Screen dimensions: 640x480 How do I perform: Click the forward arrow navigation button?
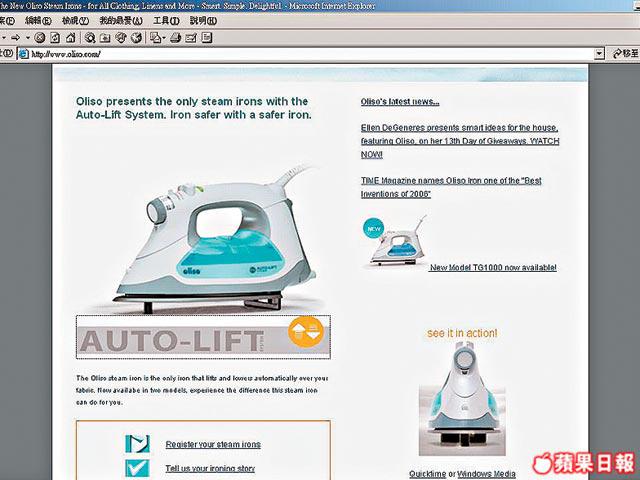coord(15,37)
